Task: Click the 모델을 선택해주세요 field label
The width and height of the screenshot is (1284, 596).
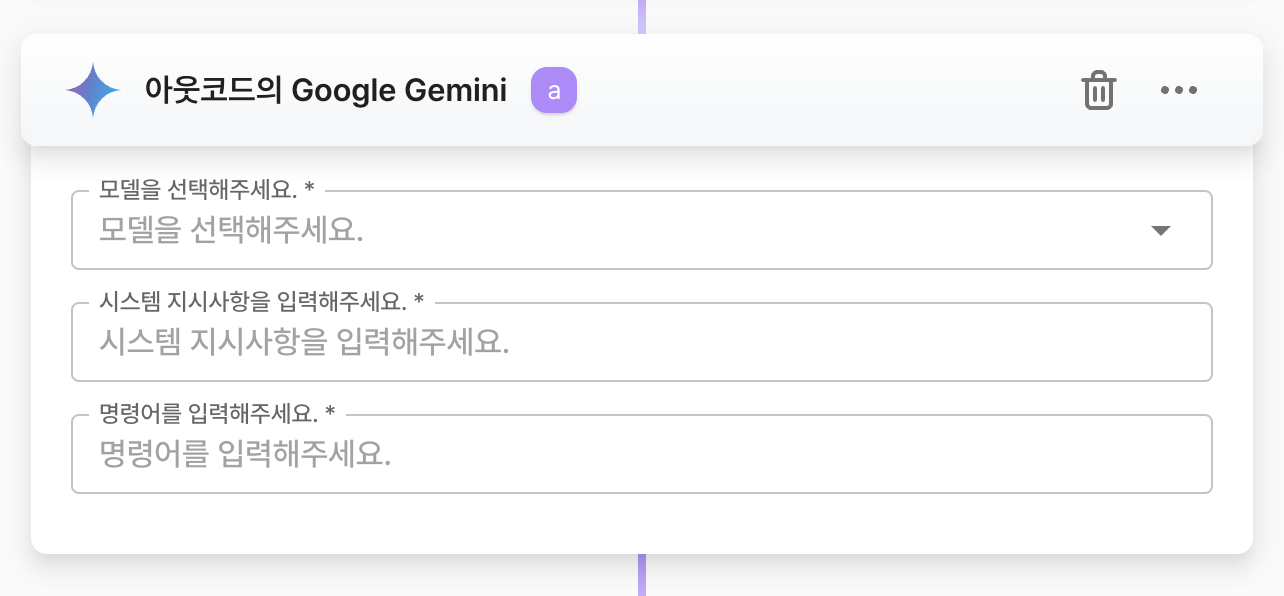Action: [x=198, y=189]
